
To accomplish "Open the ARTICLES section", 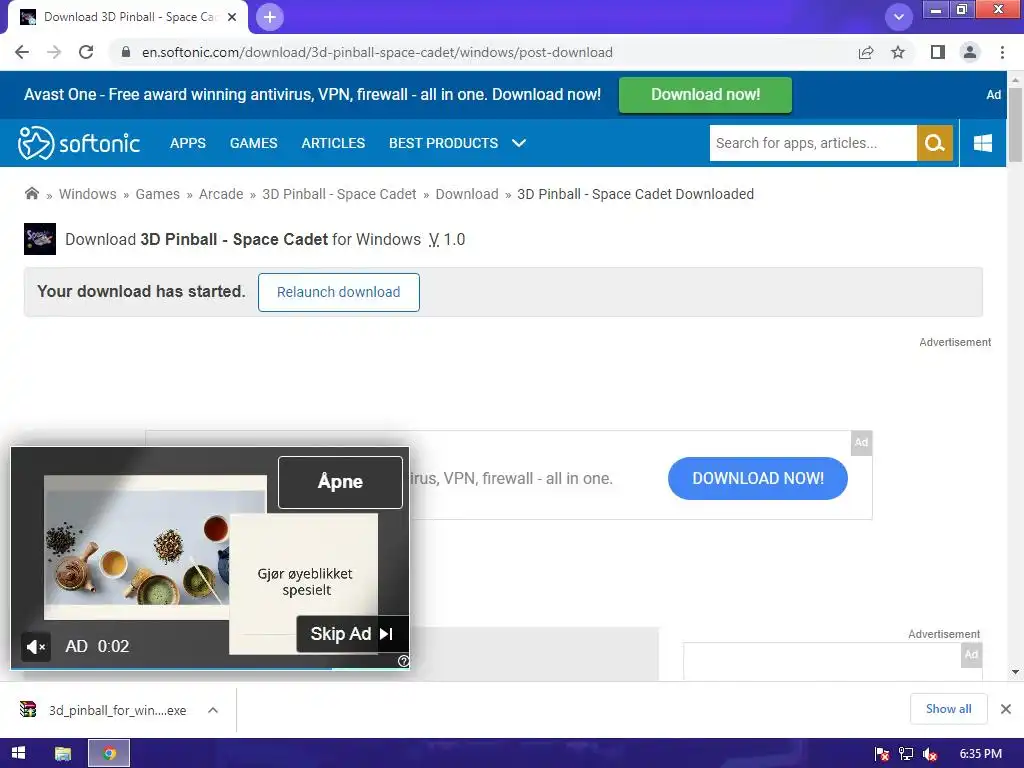I will pos(333,143).
